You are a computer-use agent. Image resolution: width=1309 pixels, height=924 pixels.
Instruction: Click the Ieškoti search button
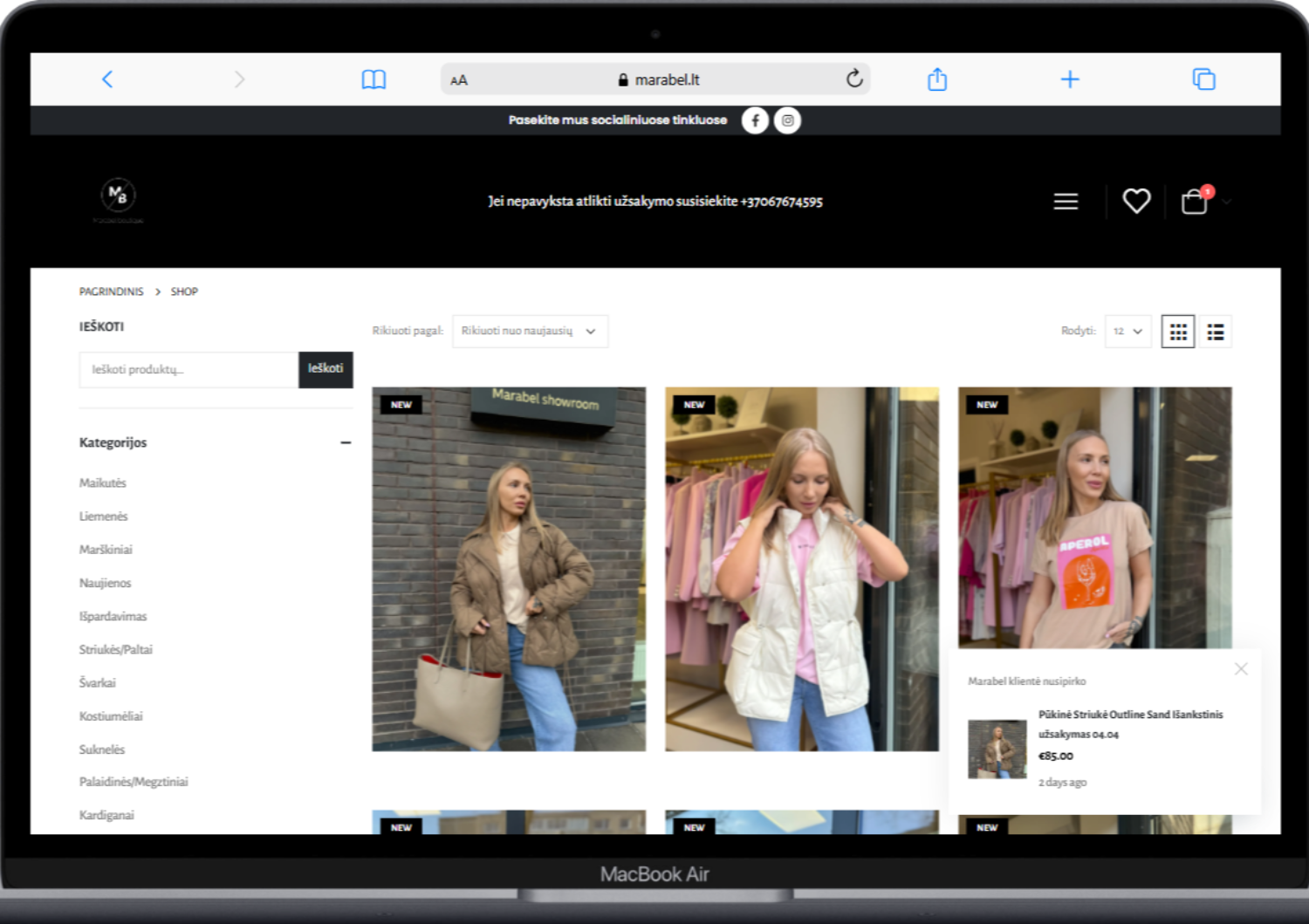tap(326, 369)
